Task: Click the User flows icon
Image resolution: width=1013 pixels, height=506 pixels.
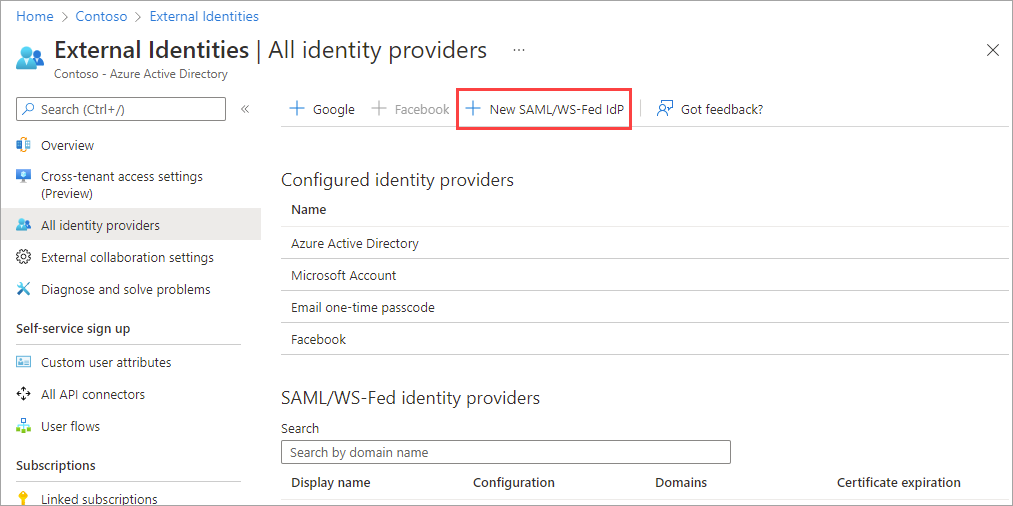Action: [24, 427]
